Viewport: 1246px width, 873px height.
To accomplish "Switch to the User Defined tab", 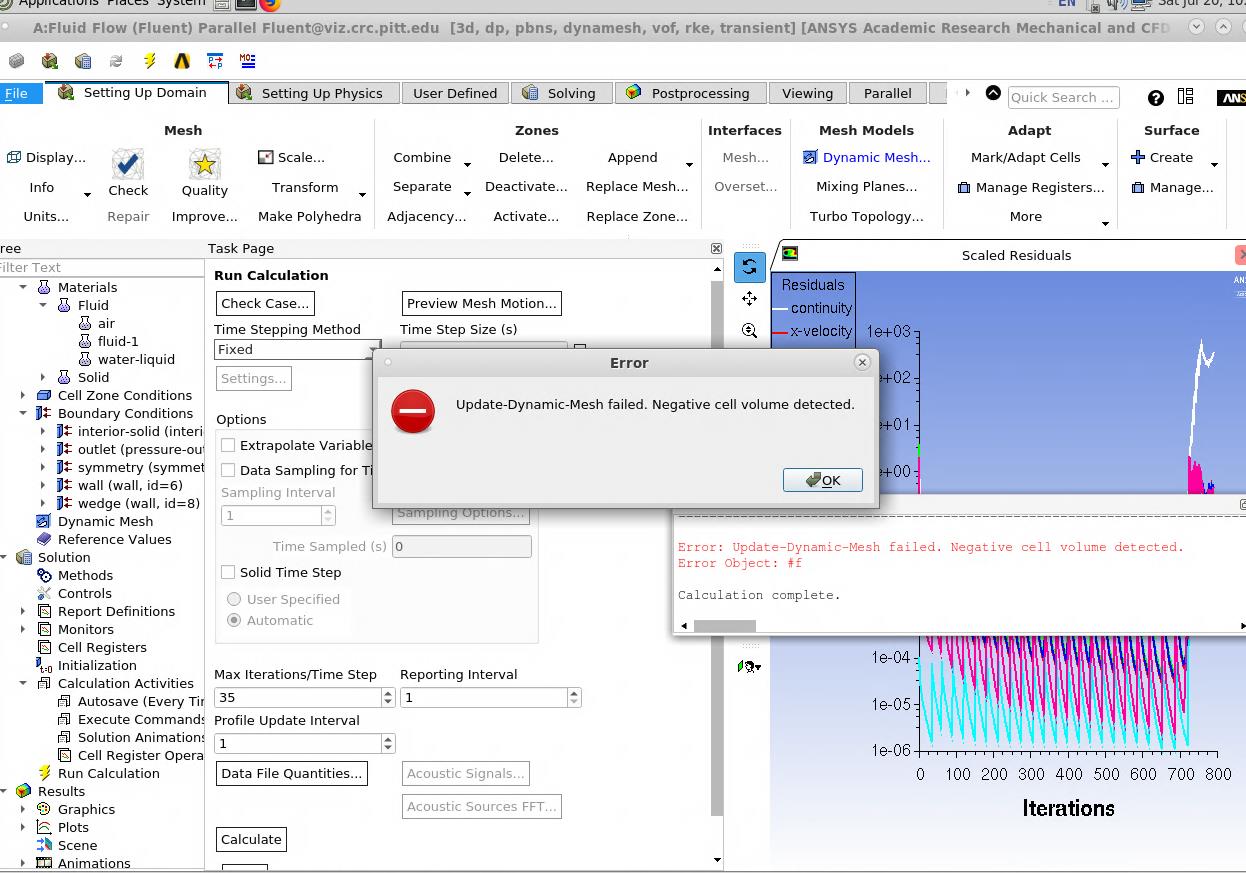I will pyautogui.click(x=455, y=93).
